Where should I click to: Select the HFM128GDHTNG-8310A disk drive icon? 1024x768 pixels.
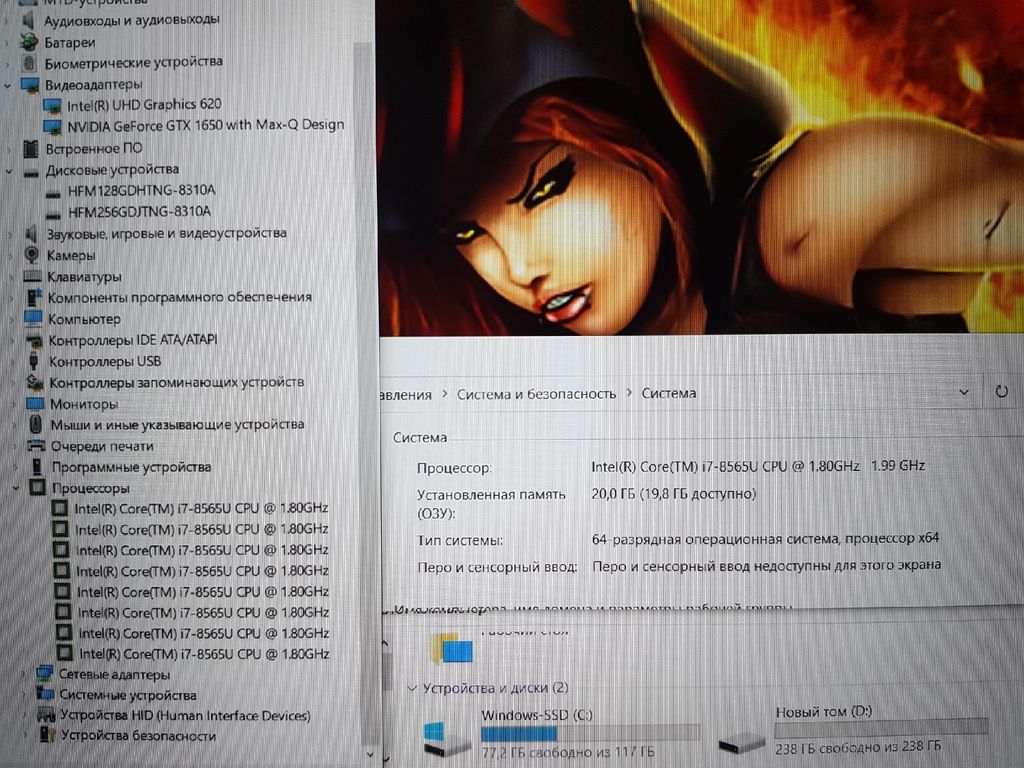pos(54,190)
